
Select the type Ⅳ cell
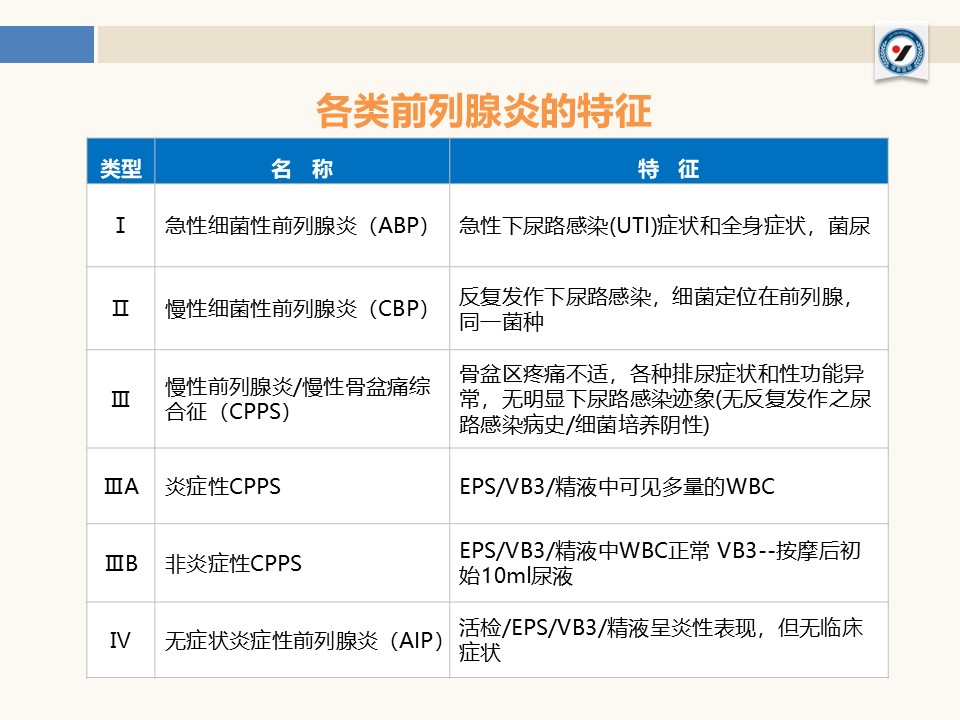click(x=121, y=640)
